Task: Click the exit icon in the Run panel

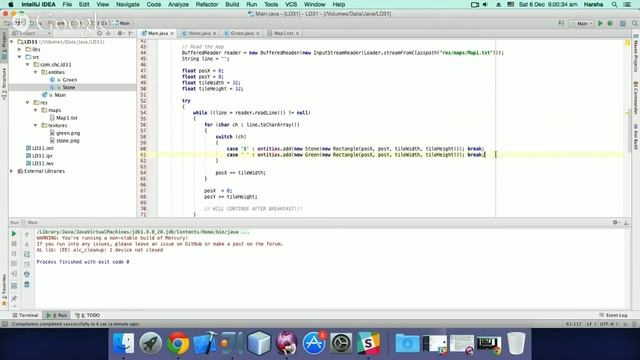Action: (x=14, y=274)
